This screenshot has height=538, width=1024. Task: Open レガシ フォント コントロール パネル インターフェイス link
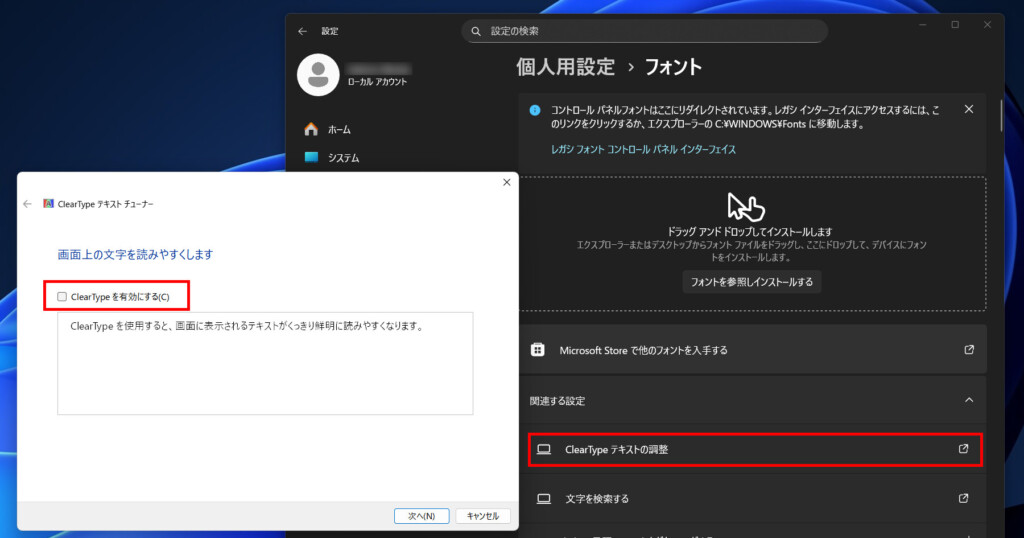click(x=643, y=149)
